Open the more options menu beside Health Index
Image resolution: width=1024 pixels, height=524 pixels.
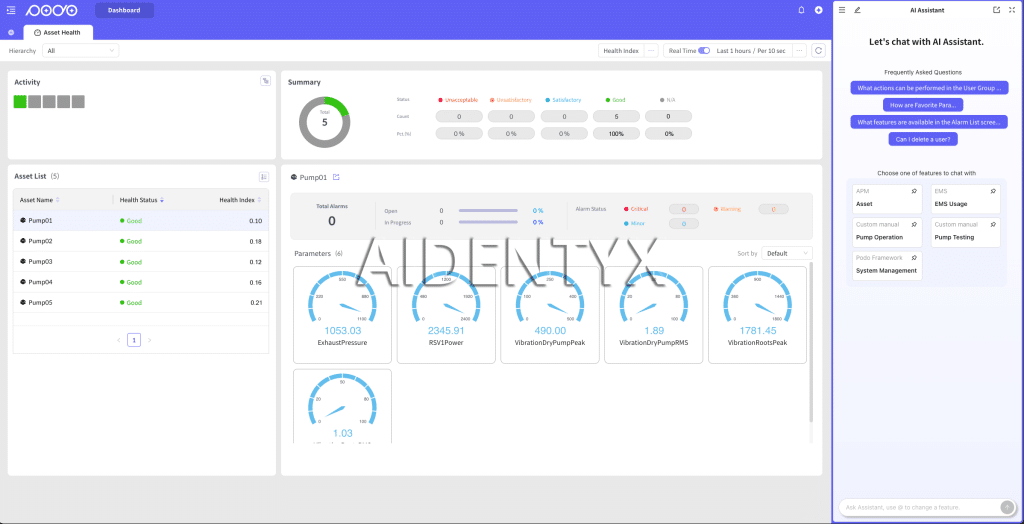coord(651,50)
